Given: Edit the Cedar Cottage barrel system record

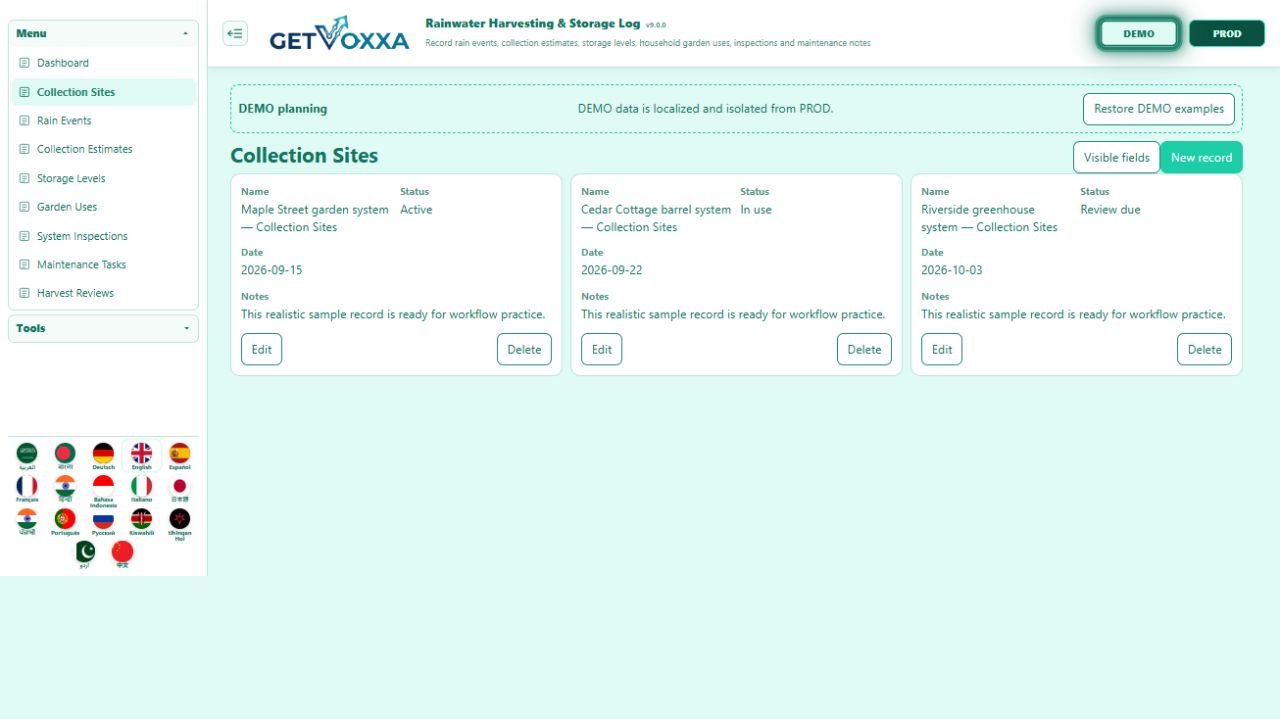Looking at the screenshot, I should 601,349.
